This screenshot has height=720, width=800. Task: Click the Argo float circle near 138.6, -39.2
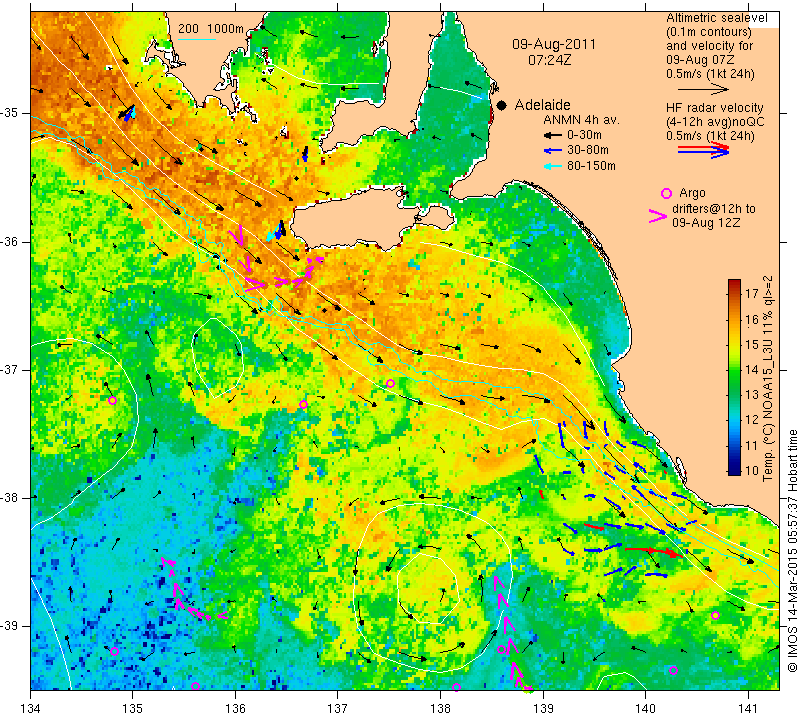[502, 649]
